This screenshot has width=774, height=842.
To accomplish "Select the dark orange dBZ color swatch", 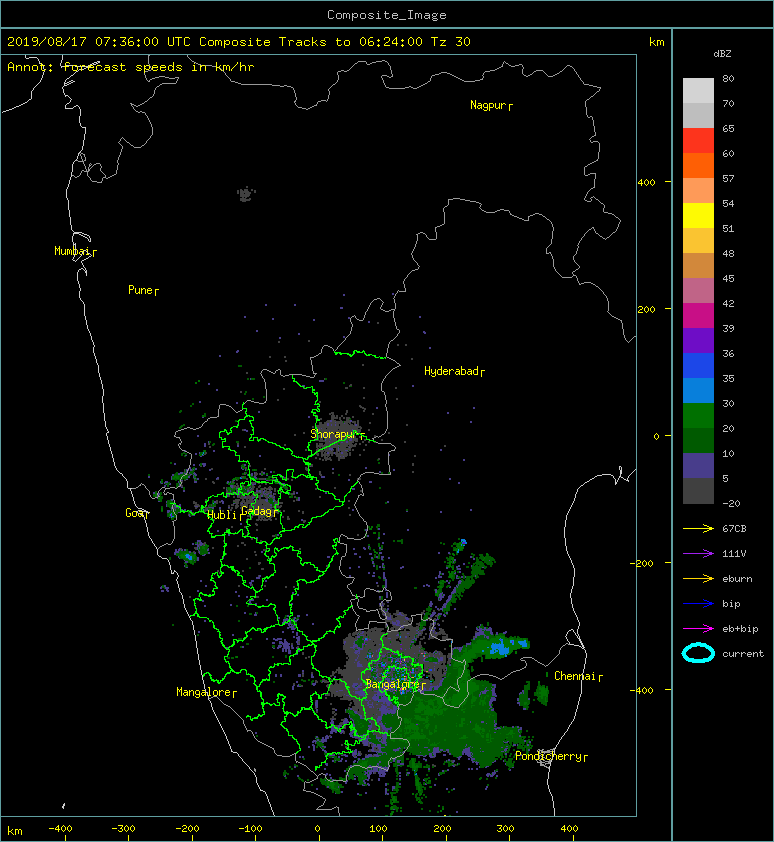I will point(698,165).
